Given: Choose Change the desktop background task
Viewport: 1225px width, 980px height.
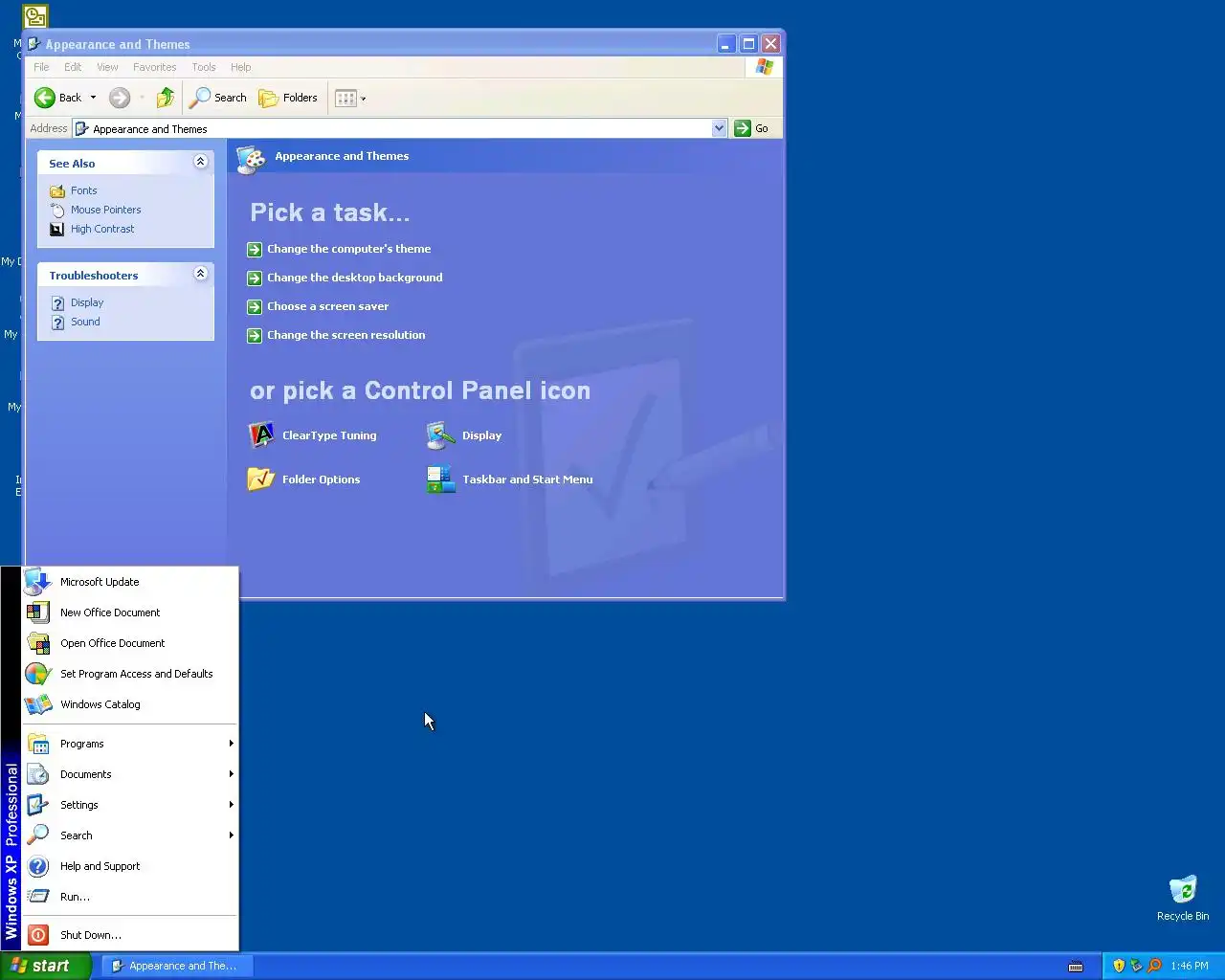Looking at the screenshot, I should coord(345,278).
